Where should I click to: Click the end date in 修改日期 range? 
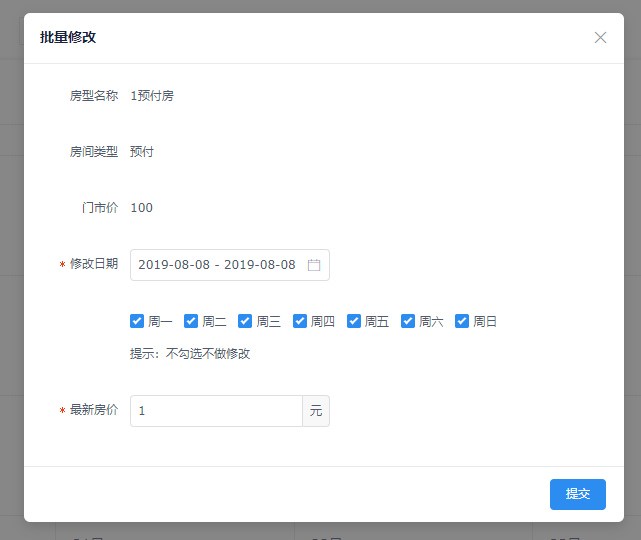point(259,265)
